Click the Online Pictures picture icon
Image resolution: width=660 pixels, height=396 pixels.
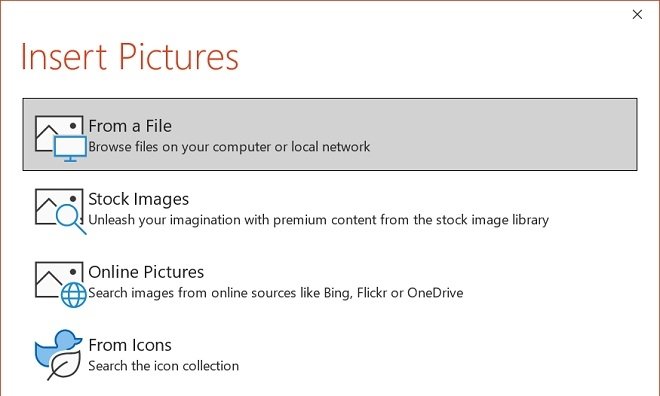click(x=61, y=284)
